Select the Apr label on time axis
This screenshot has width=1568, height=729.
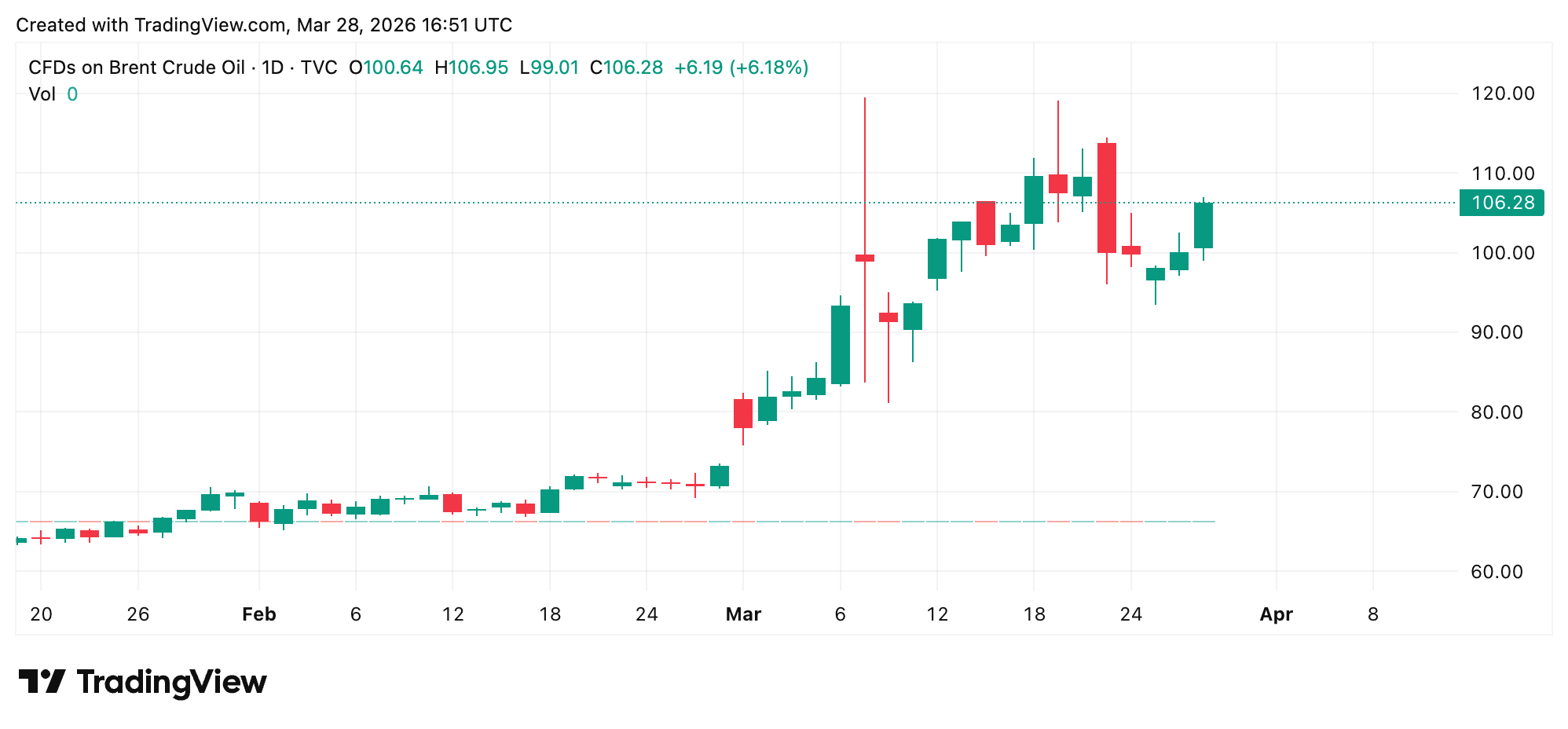(1276, 614)
